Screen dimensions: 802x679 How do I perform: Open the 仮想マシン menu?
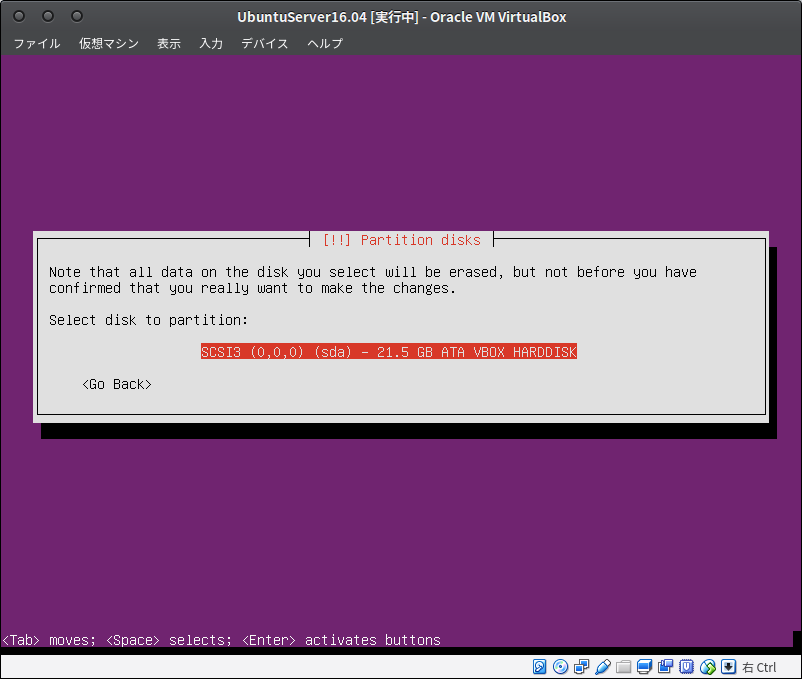click(x=109, y=43)
